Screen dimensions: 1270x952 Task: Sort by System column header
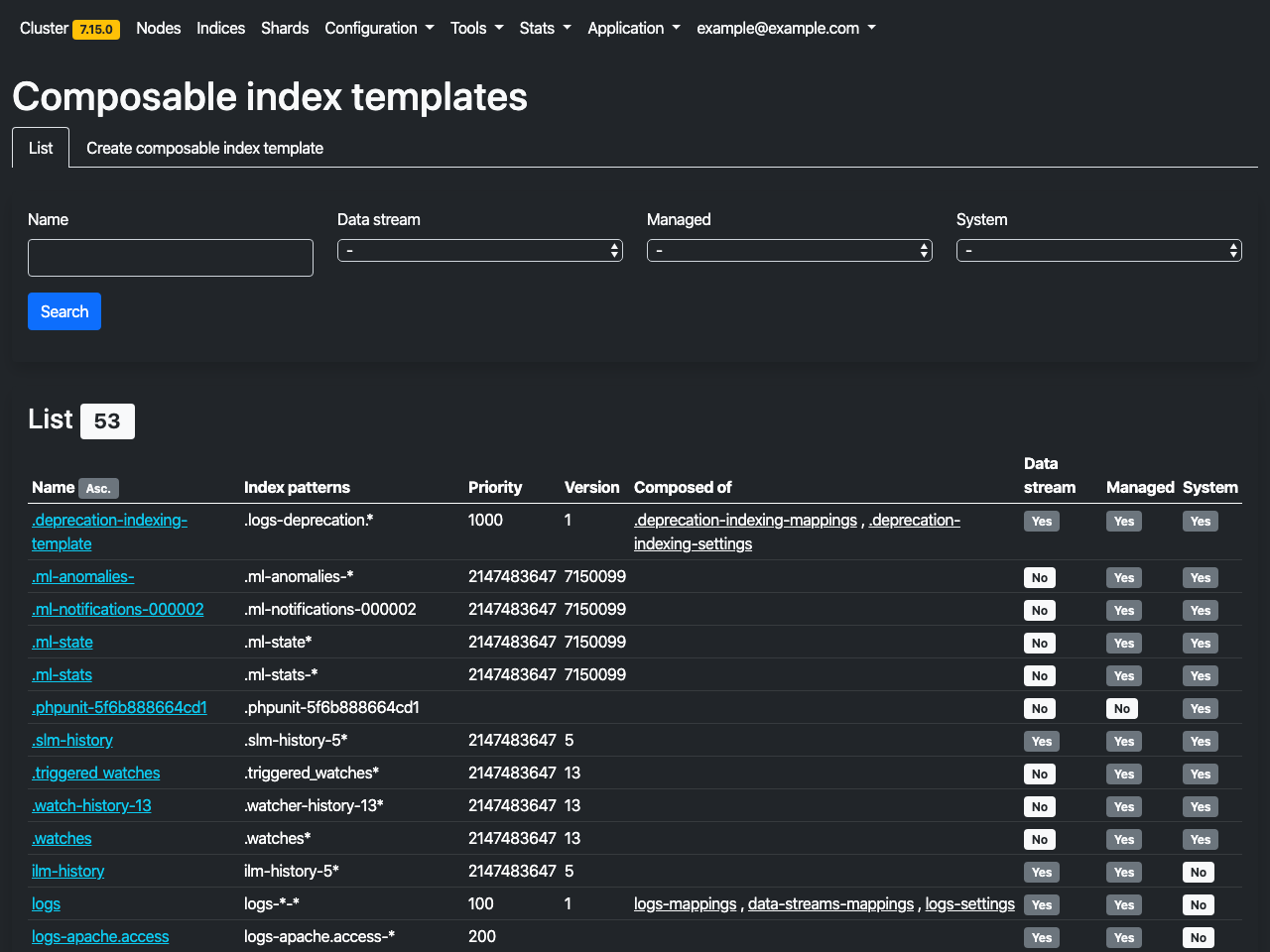point(1210,487)
